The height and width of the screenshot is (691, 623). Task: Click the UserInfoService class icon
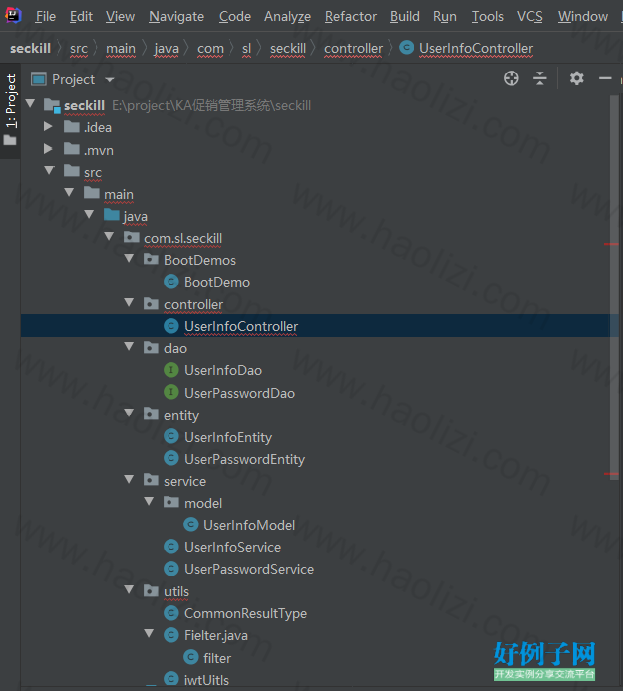point(171,547)
